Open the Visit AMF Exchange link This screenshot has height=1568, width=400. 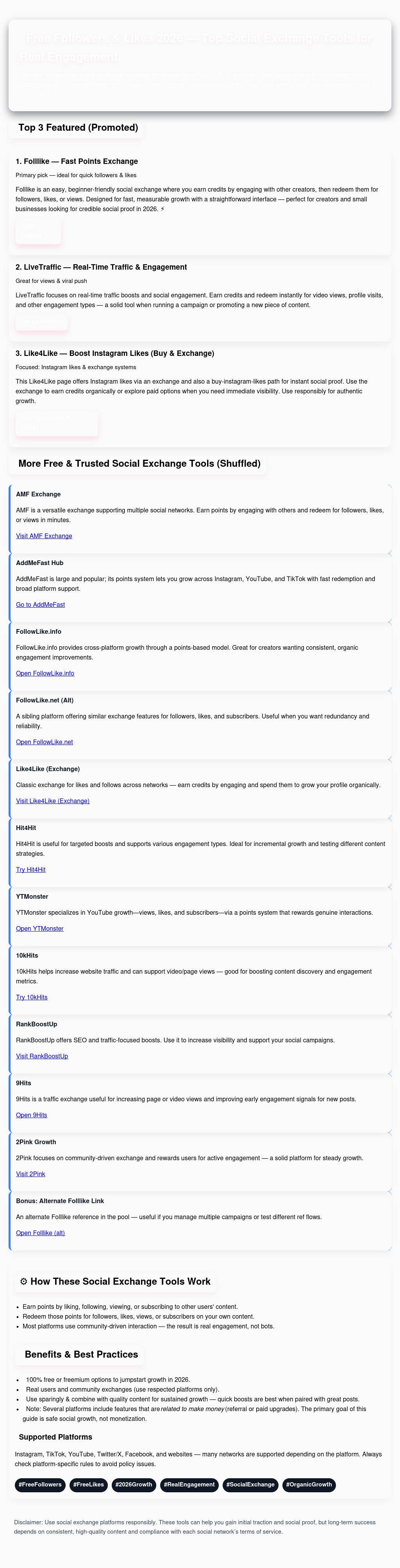pos(44,536)
